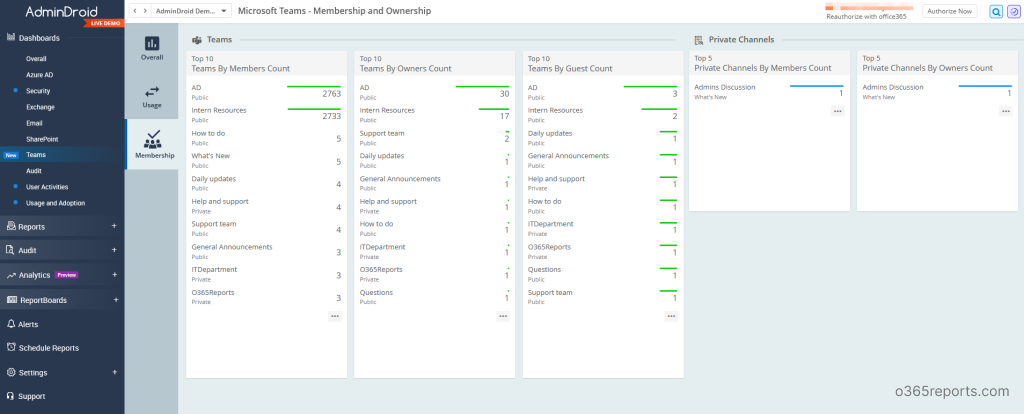This screenshot has width=1024, height=414.
Task: Click Support team in Owners Count card
Action: pyautogui.click(x=382, y=133)
